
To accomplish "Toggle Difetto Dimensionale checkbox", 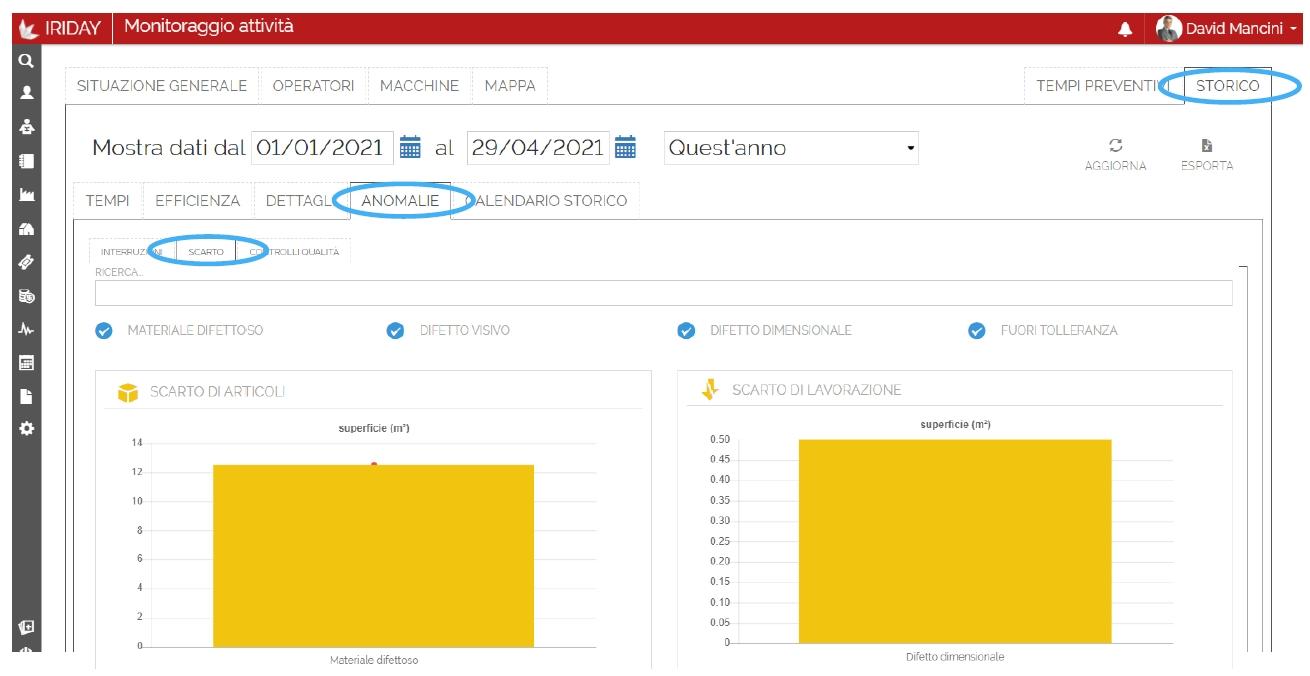I will pyautogui.click(x=686, y=331).
